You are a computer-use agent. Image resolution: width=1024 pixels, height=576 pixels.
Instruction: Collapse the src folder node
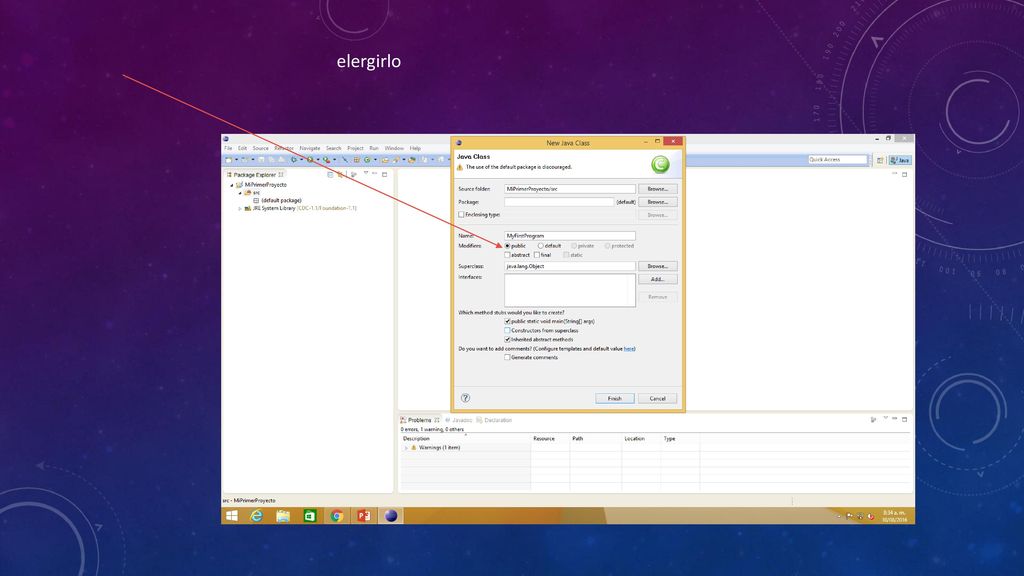point(240,193)
